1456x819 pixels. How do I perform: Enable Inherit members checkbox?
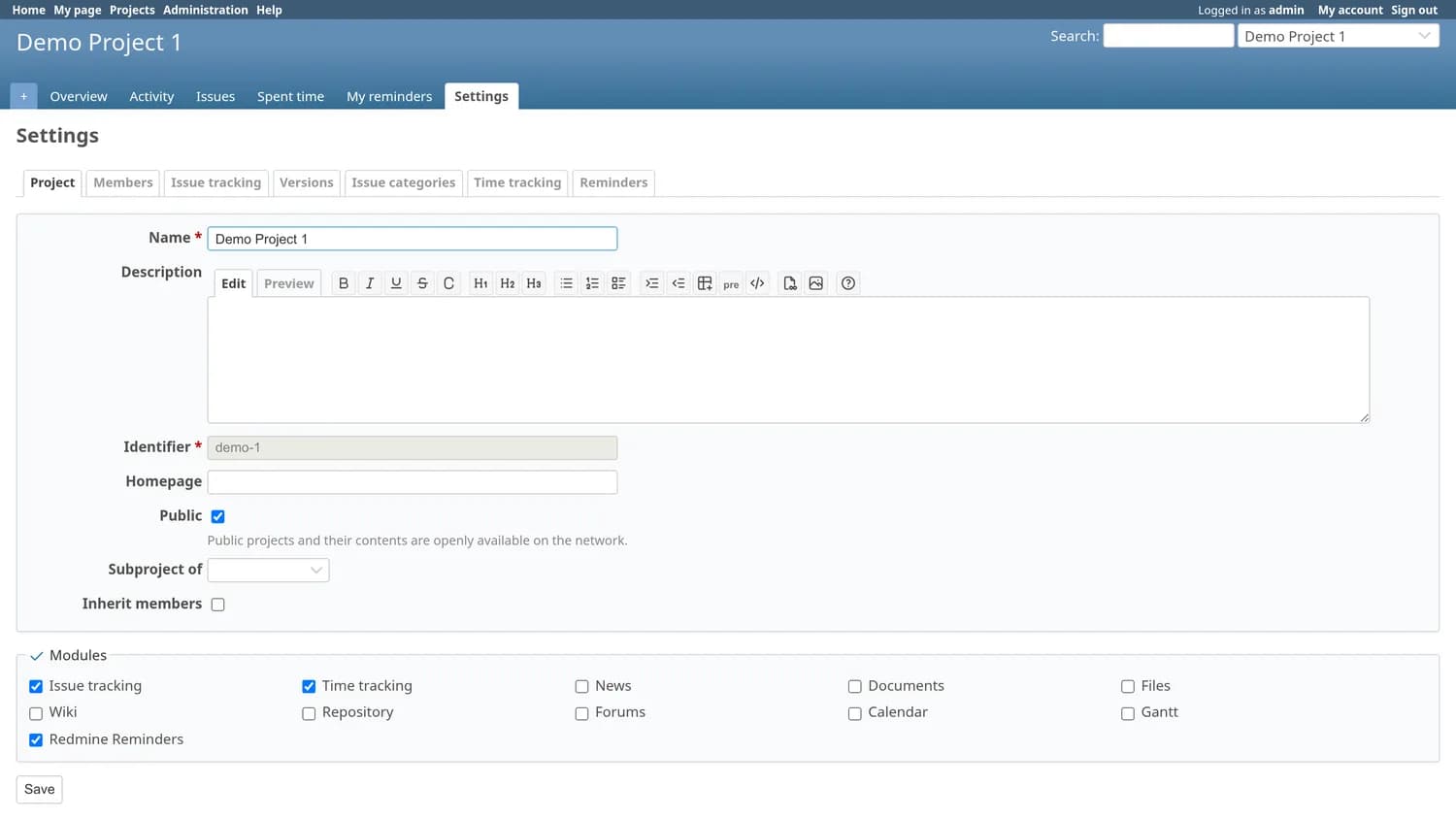pos(218,605)
